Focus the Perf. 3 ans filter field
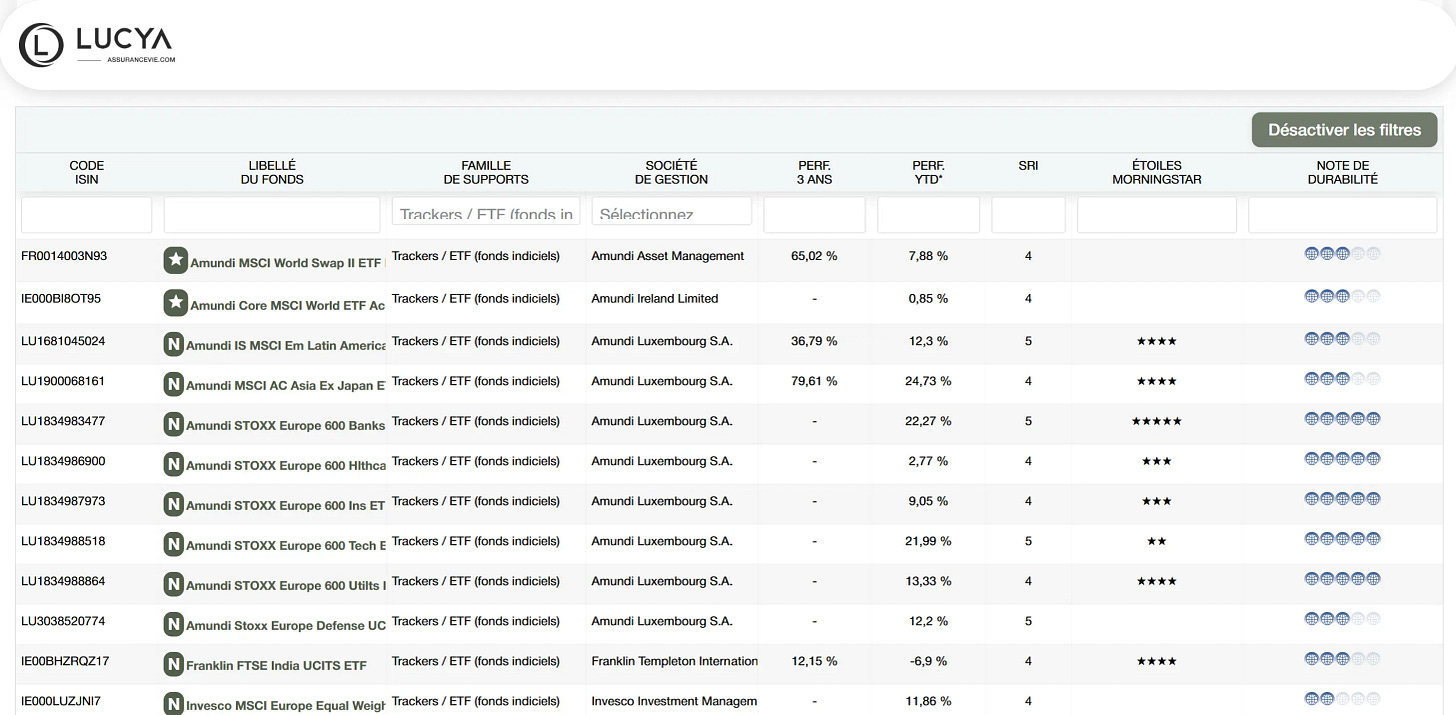Viewport: 1456px width, 715px height. [814, 215]
